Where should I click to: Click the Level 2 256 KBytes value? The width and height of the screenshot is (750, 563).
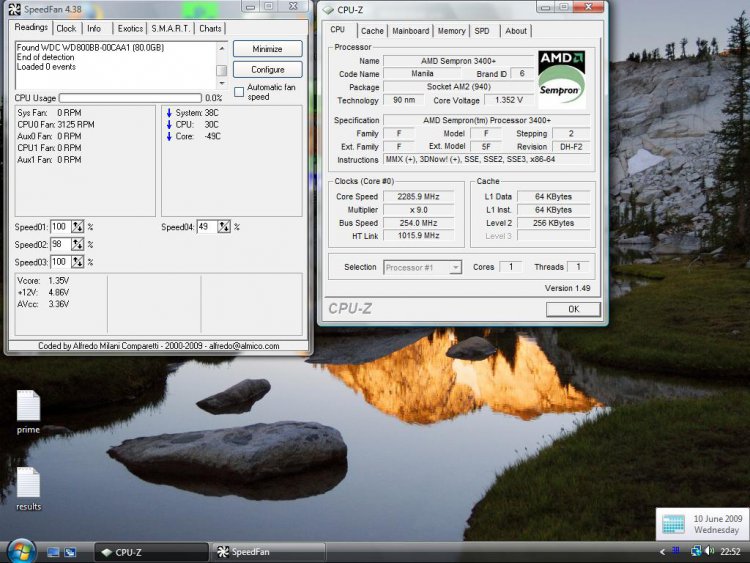[x=553, y=223]
